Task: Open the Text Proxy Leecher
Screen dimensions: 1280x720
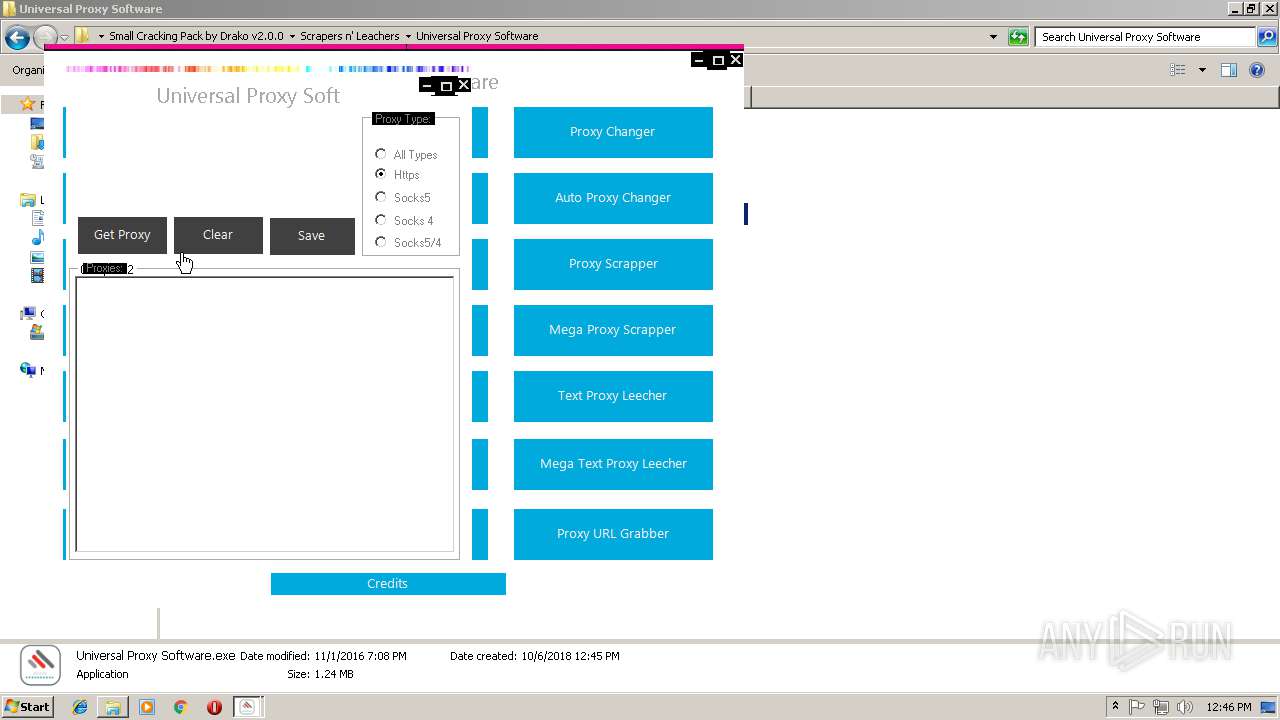Action: [x=613, y=396]
